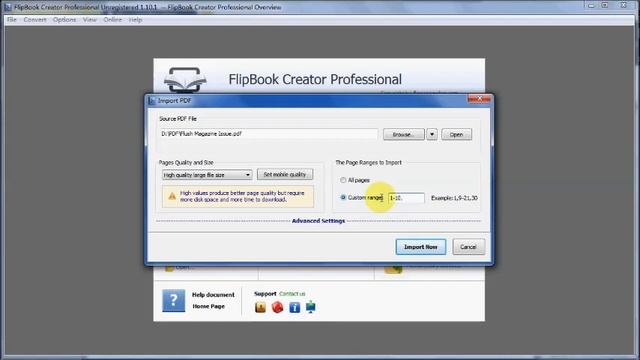Click Import Now button

tap(421, 247)
